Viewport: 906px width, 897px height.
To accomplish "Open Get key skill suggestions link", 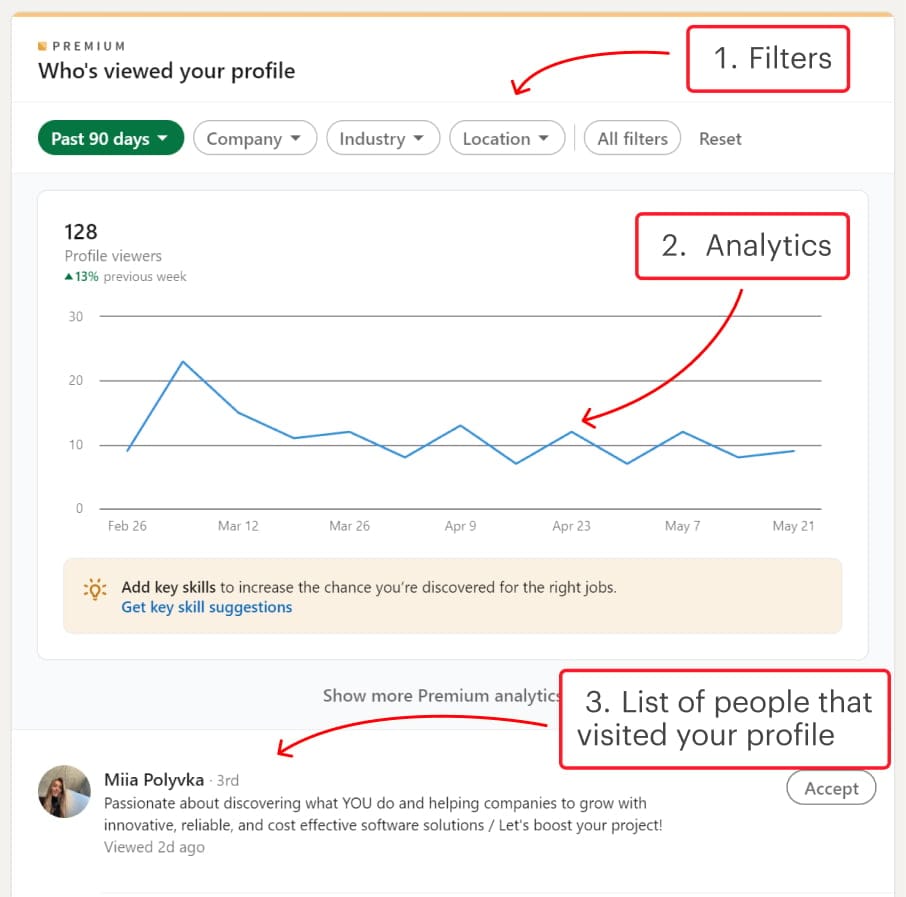I will click(x=206, y=607).
